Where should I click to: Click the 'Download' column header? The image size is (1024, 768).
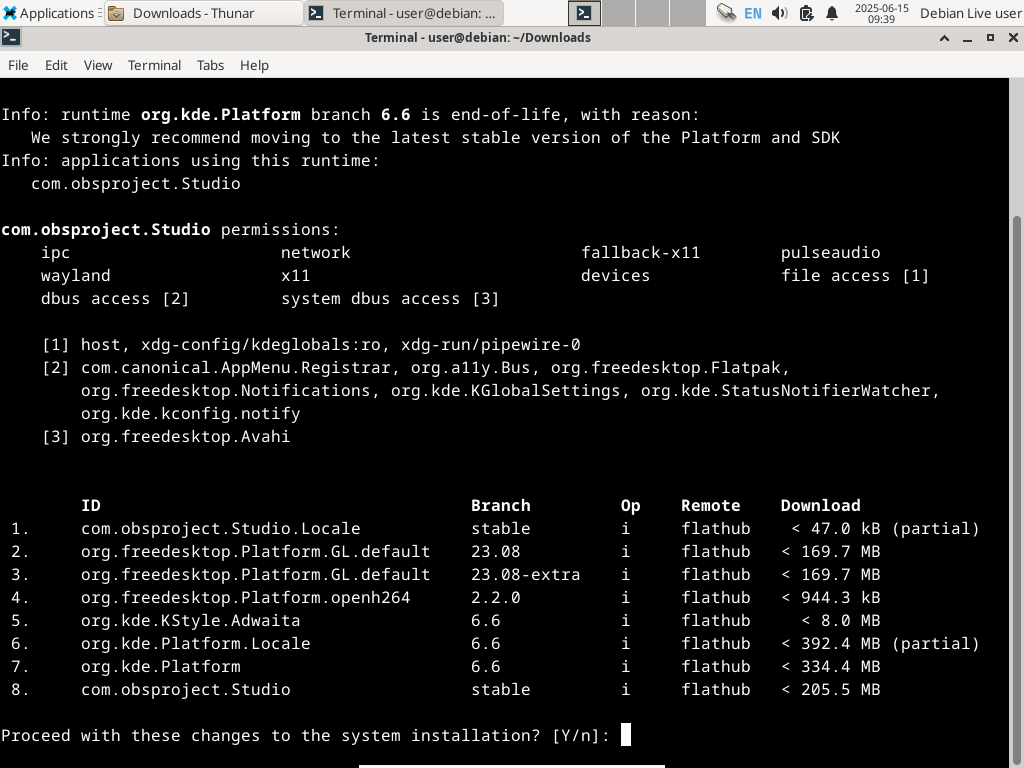tap(820, 505)
